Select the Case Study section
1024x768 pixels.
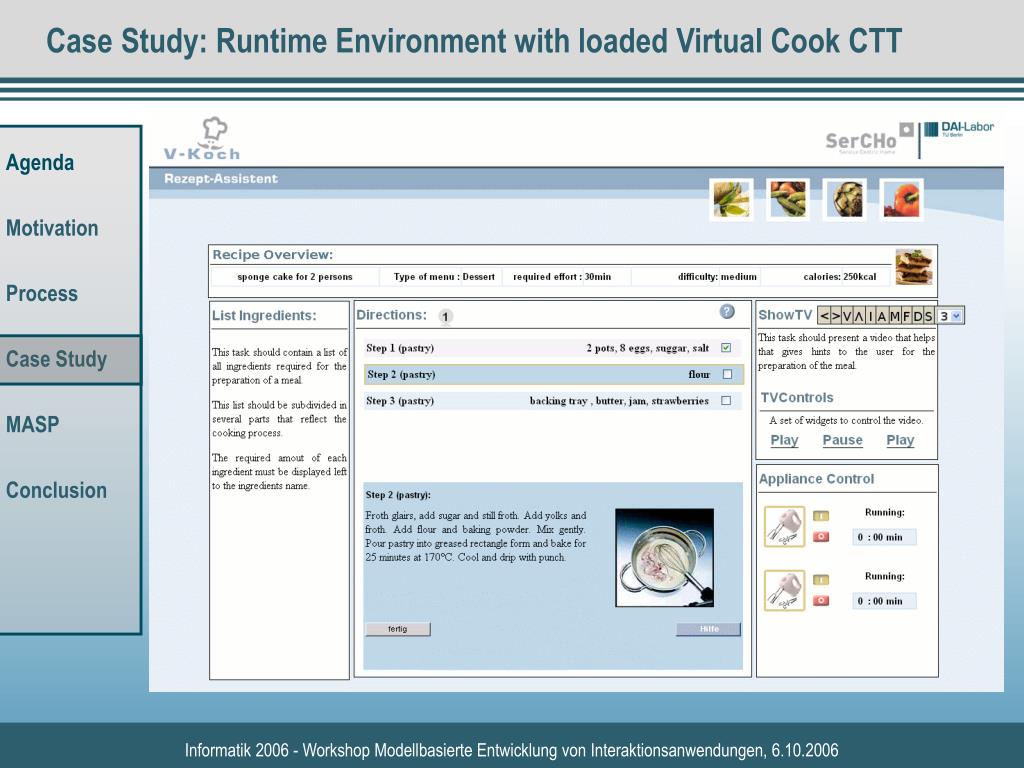pos(70,359)
